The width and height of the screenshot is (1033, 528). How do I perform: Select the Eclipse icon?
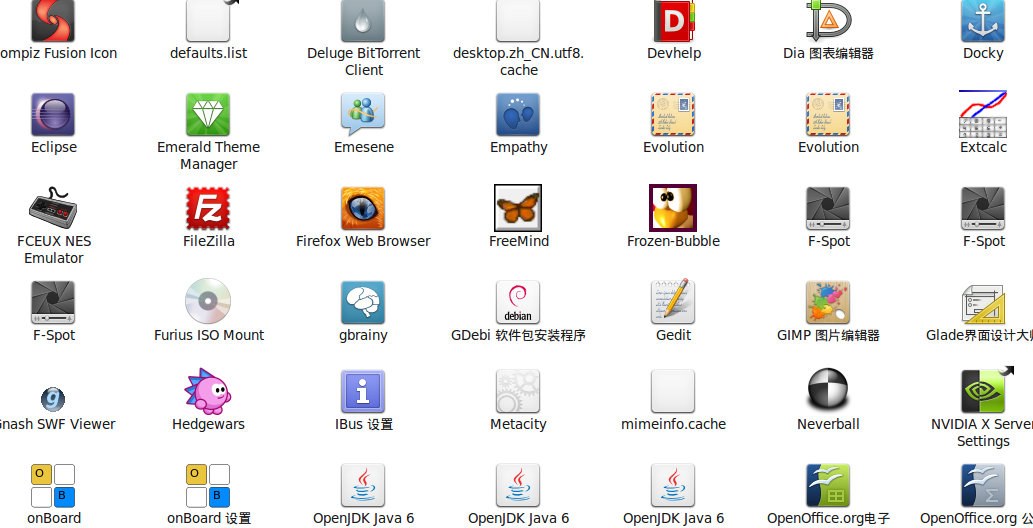point(53,115)
